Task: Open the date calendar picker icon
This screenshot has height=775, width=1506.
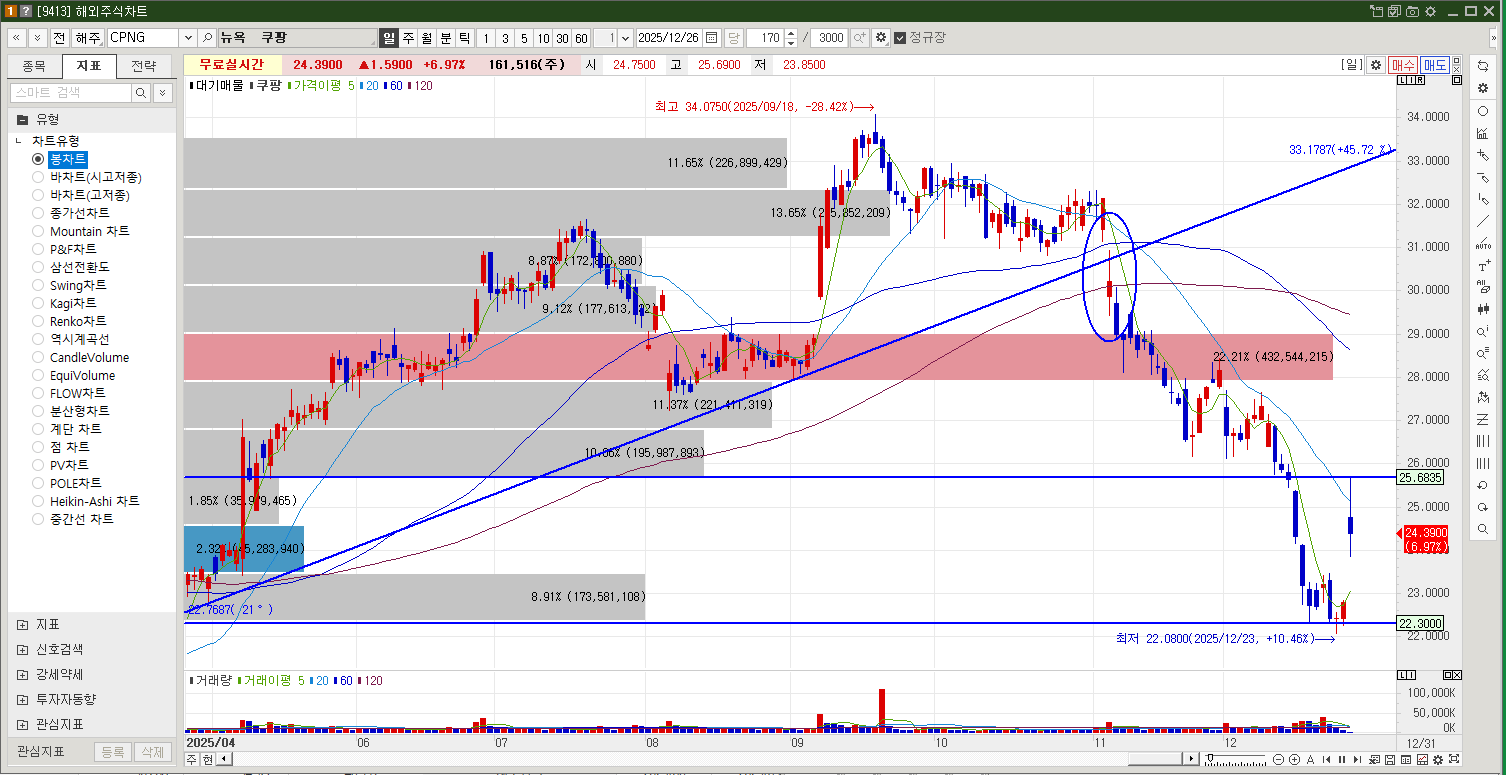Action: (x=711, y=37)
